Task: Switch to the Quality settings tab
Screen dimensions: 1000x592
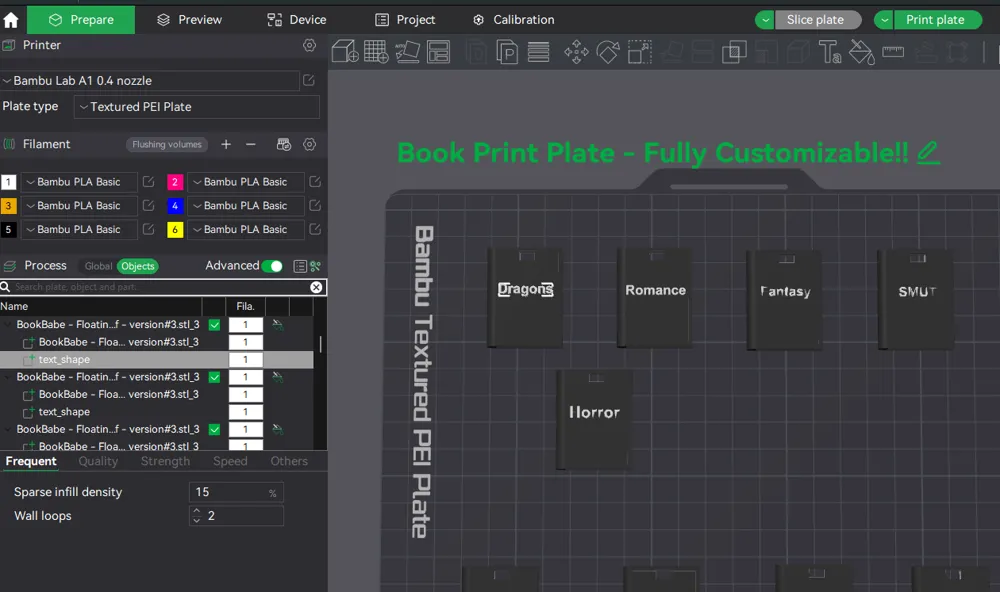Action: point(98,461)
